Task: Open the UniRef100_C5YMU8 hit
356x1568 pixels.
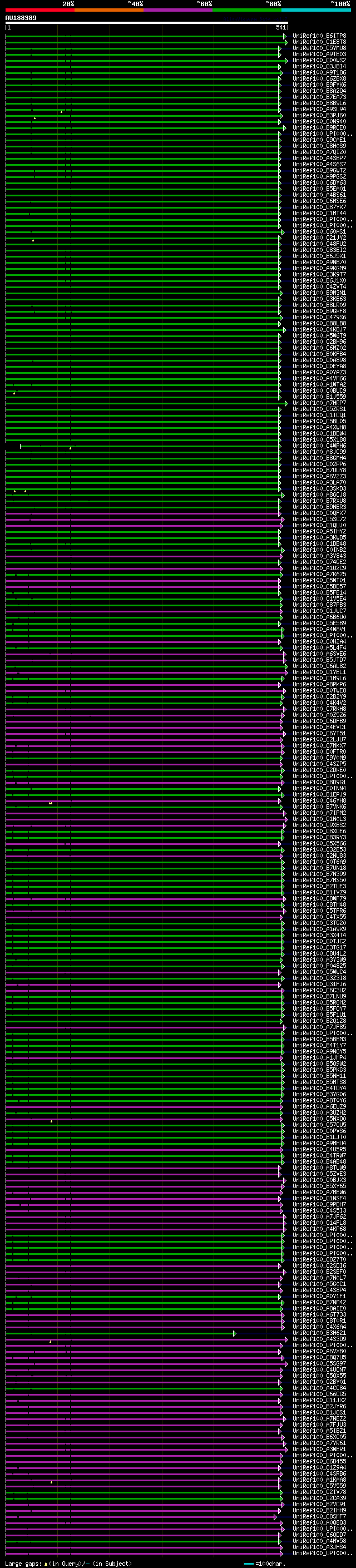Action: 319,48
